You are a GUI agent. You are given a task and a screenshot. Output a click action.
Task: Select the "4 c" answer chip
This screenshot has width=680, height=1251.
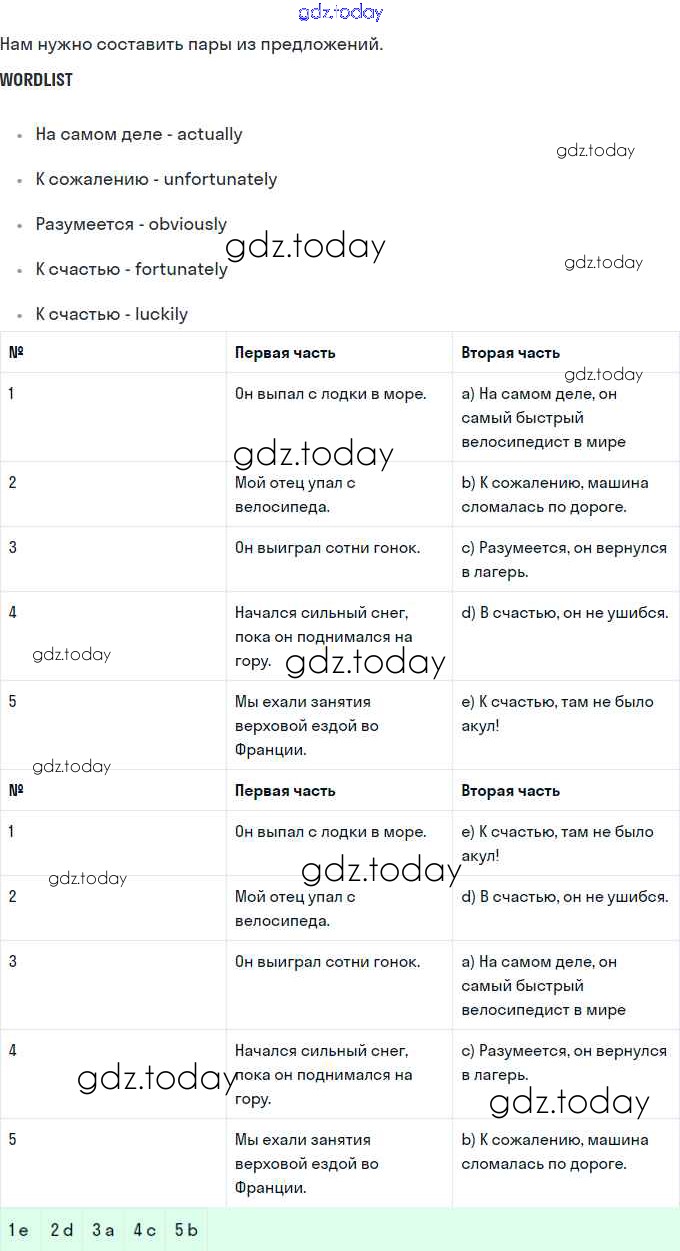[x=145, y=1230]
